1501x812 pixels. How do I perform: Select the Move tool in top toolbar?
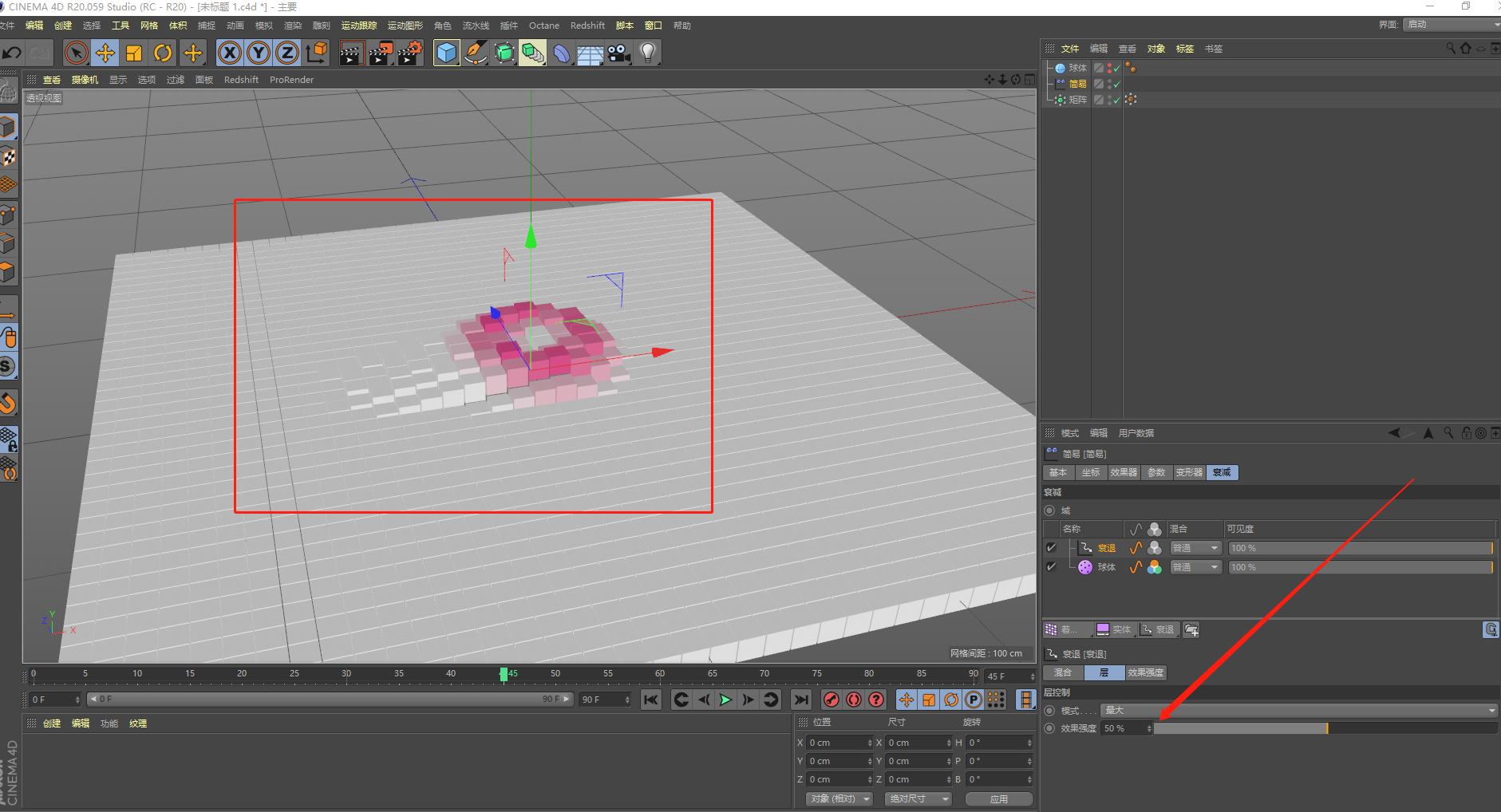[105, 53]
